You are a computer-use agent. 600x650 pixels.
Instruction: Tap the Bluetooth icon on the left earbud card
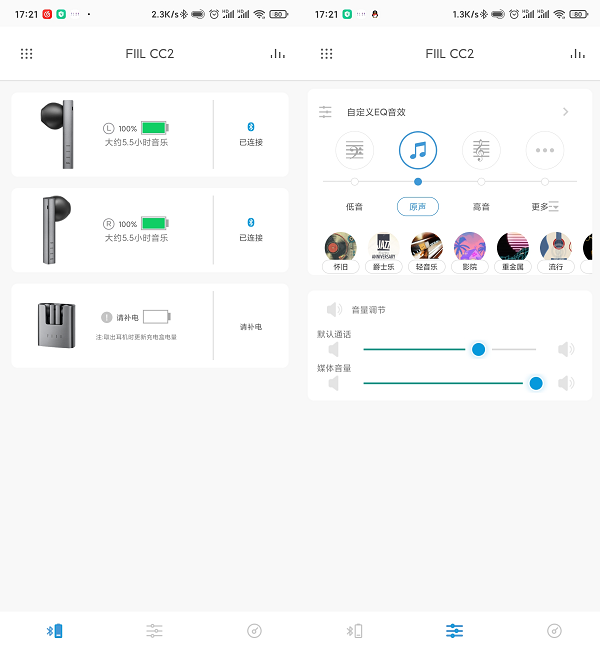click(x=251, y=127)
